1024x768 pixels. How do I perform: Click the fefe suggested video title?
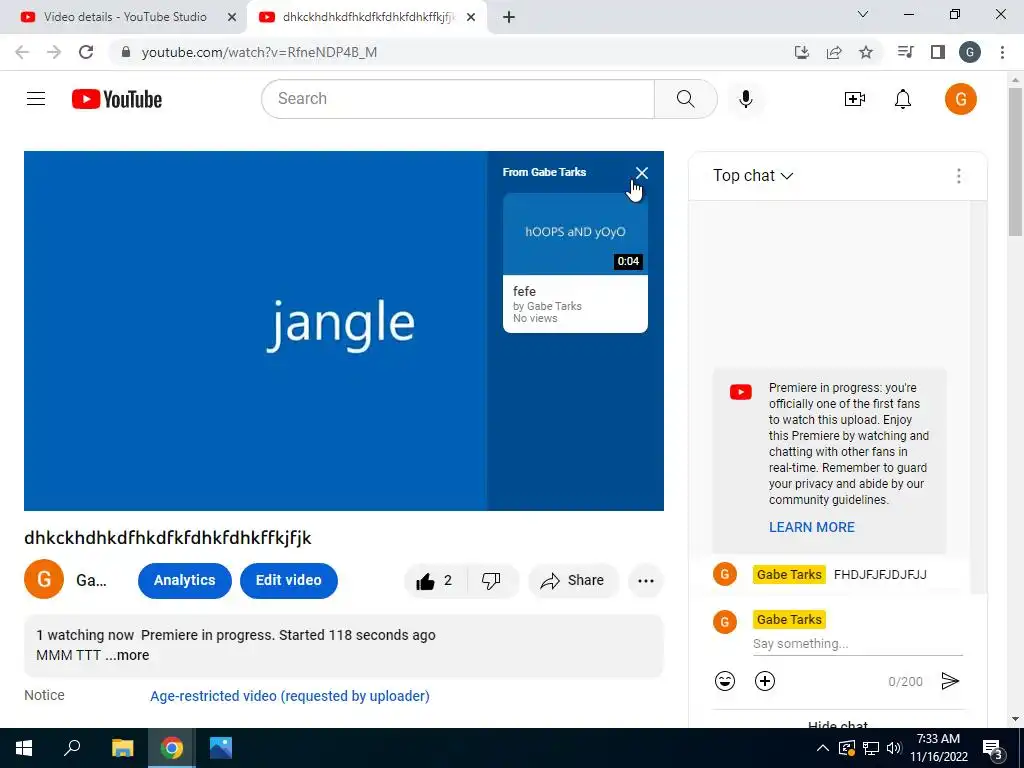click(524, 291)
